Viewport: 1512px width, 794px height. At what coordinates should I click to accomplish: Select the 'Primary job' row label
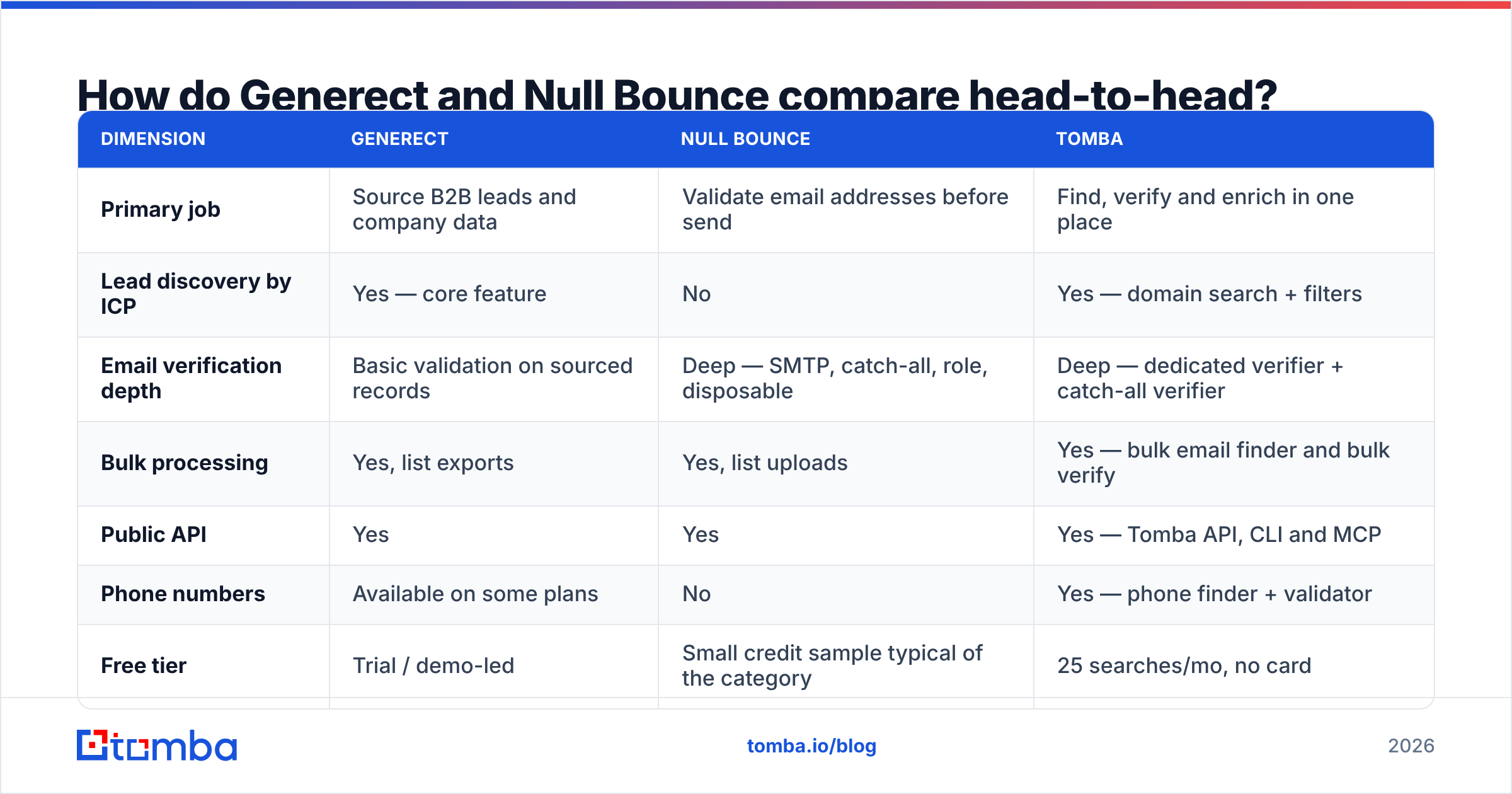[x=161, y=209]
